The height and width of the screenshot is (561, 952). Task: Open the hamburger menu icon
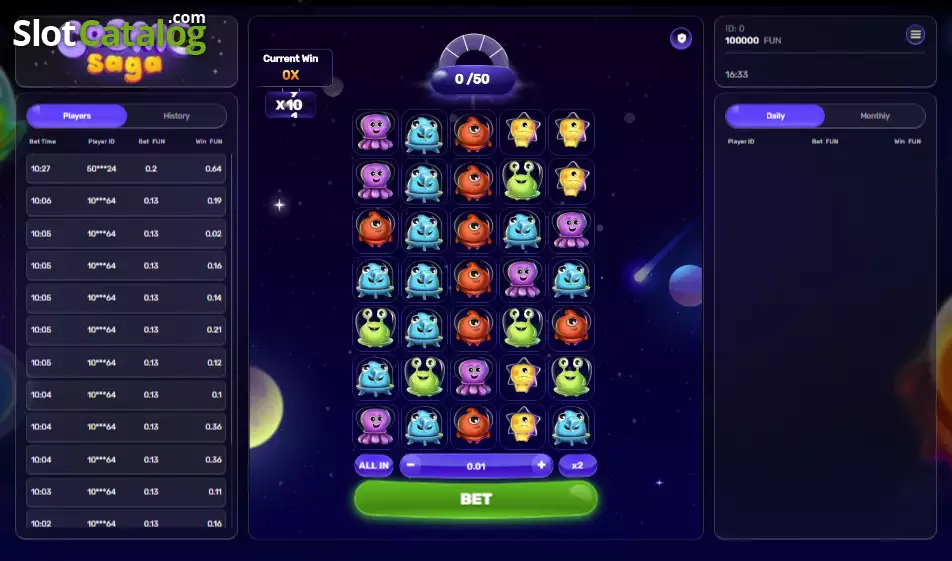(x=916, y=35)
